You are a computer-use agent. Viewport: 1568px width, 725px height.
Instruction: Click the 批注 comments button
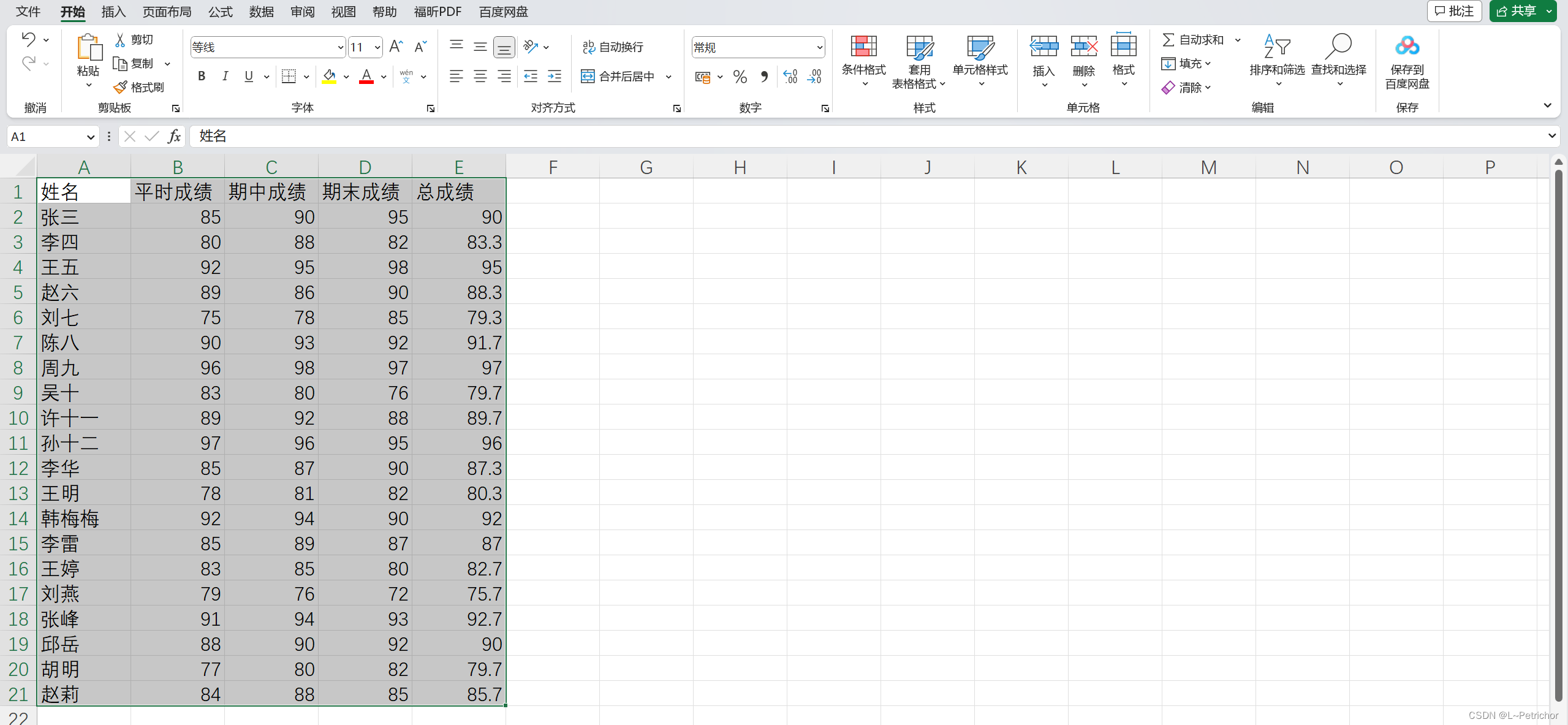tap(1454, 11)
